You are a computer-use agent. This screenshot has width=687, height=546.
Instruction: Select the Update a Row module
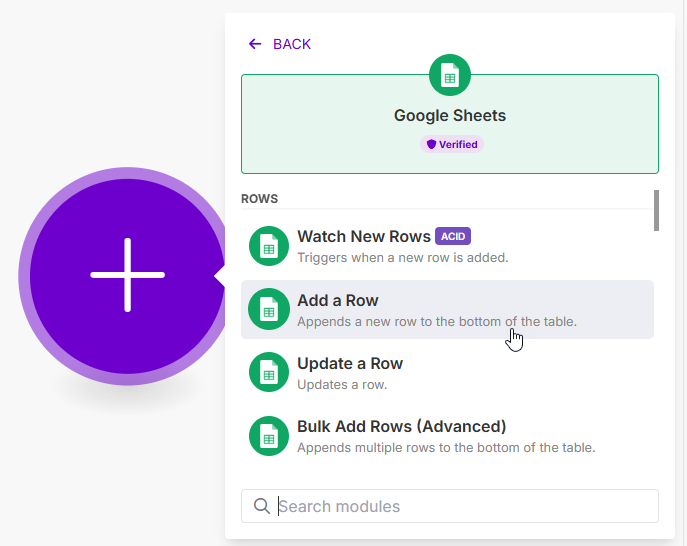(350, 363)
